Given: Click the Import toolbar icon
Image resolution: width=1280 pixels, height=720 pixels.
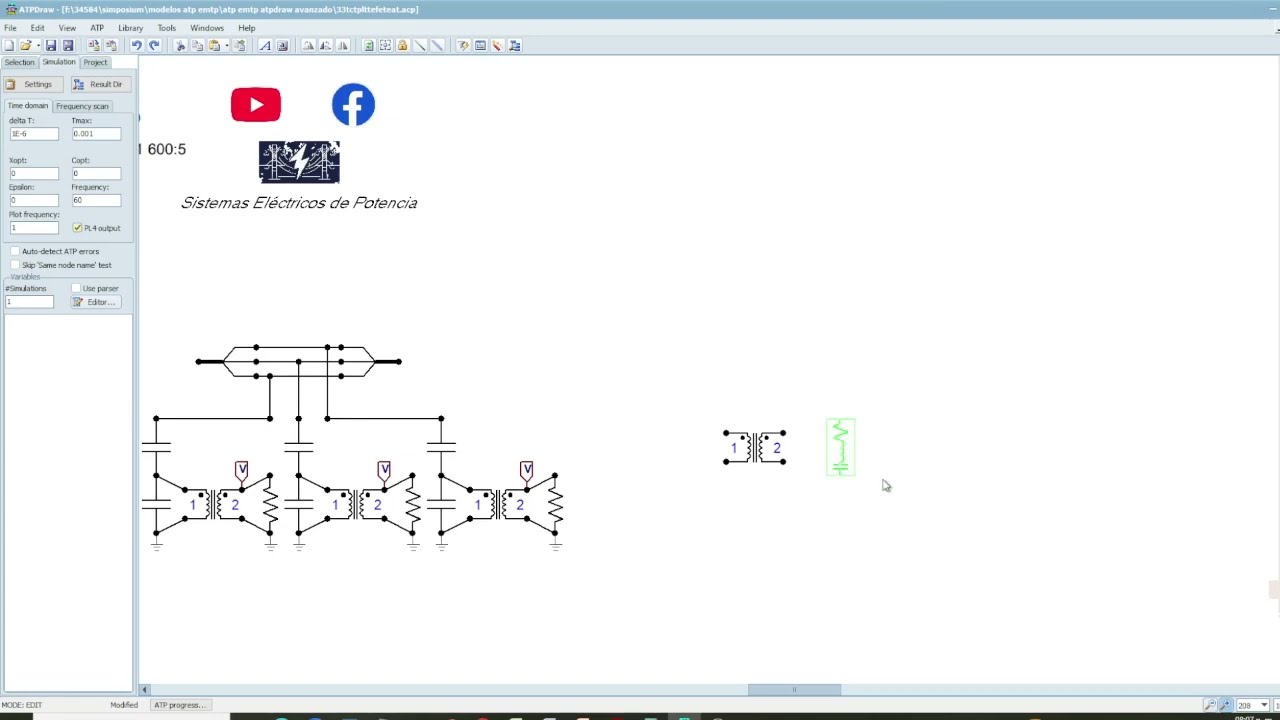Looking at the screenshot, I should click(x=94, y=45).
